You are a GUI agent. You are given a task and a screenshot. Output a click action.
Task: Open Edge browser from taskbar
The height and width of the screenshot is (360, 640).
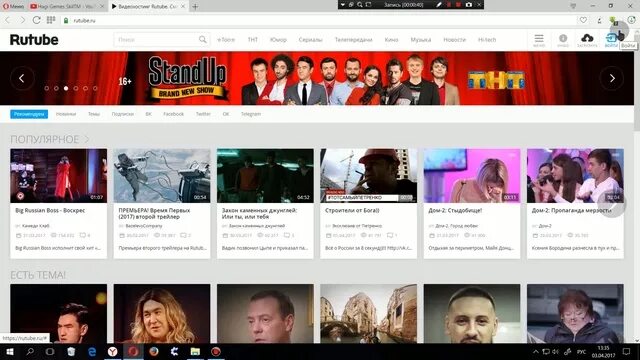[92, 351]
